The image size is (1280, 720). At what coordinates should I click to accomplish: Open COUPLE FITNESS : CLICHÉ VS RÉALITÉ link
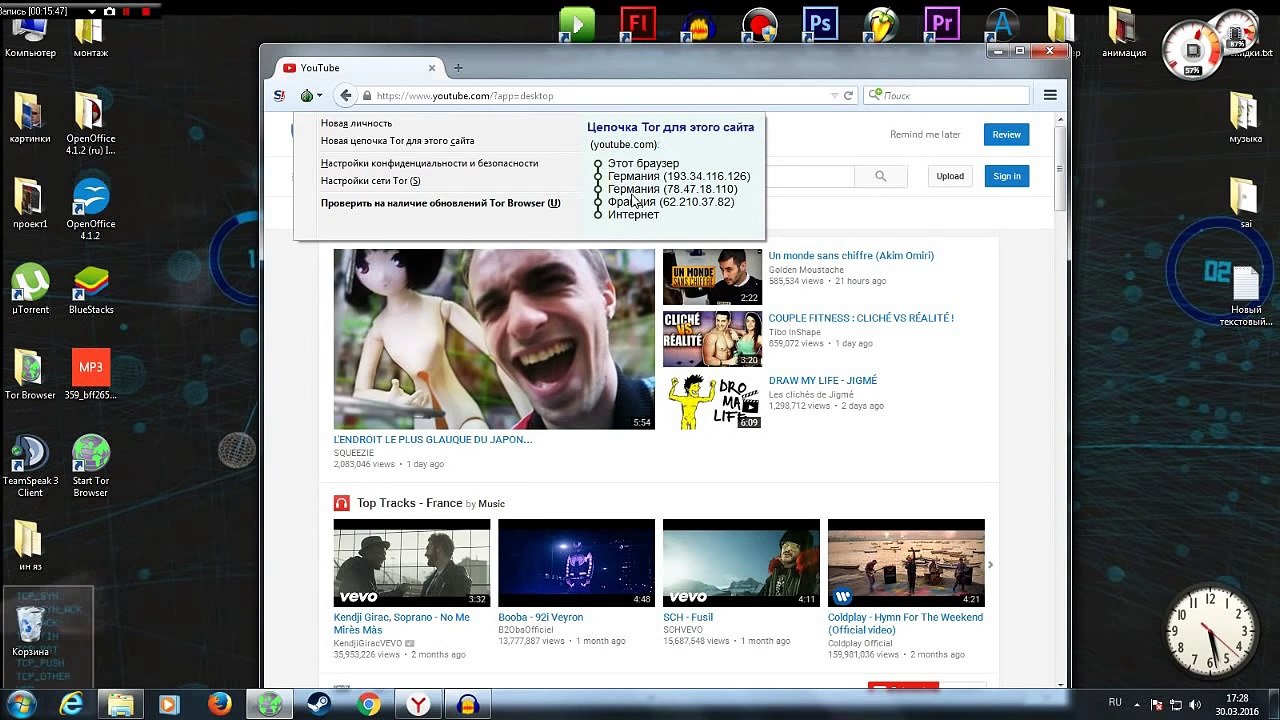861,318
